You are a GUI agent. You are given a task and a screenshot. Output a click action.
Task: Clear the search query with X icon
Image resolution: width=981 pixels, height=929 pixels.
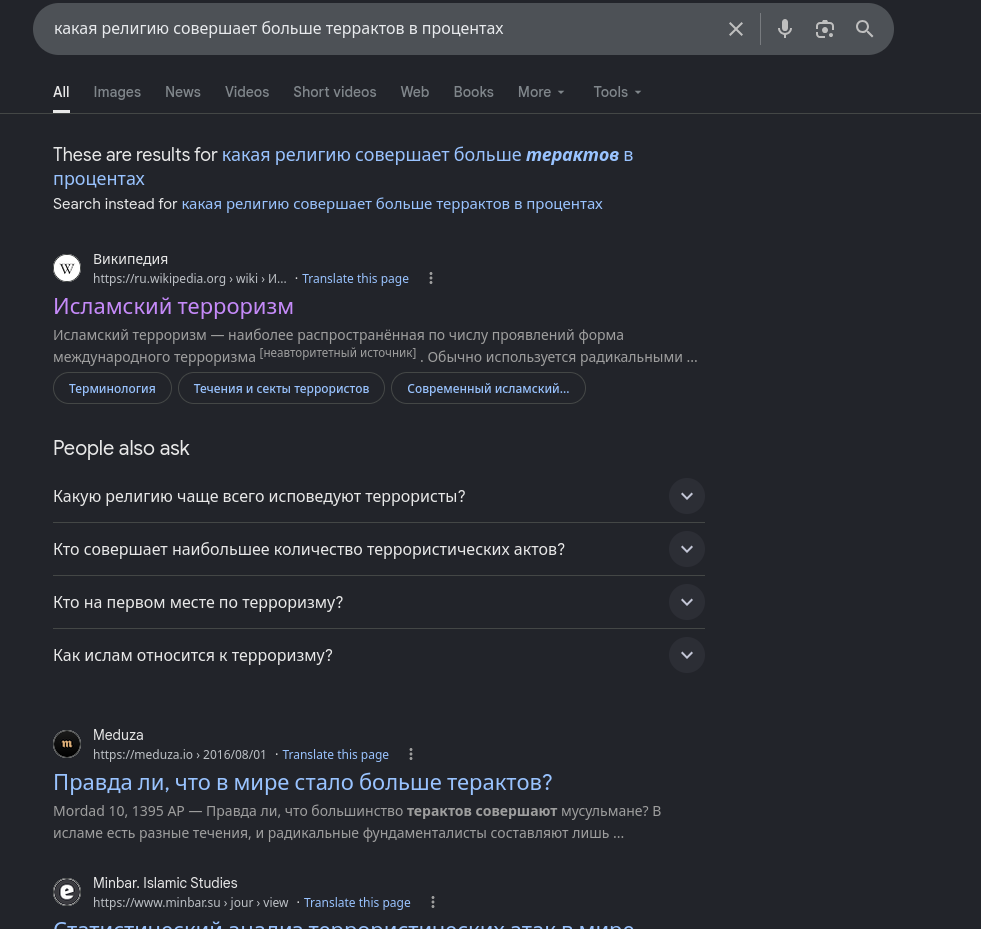pyautogui.click(x=736, y=29)
